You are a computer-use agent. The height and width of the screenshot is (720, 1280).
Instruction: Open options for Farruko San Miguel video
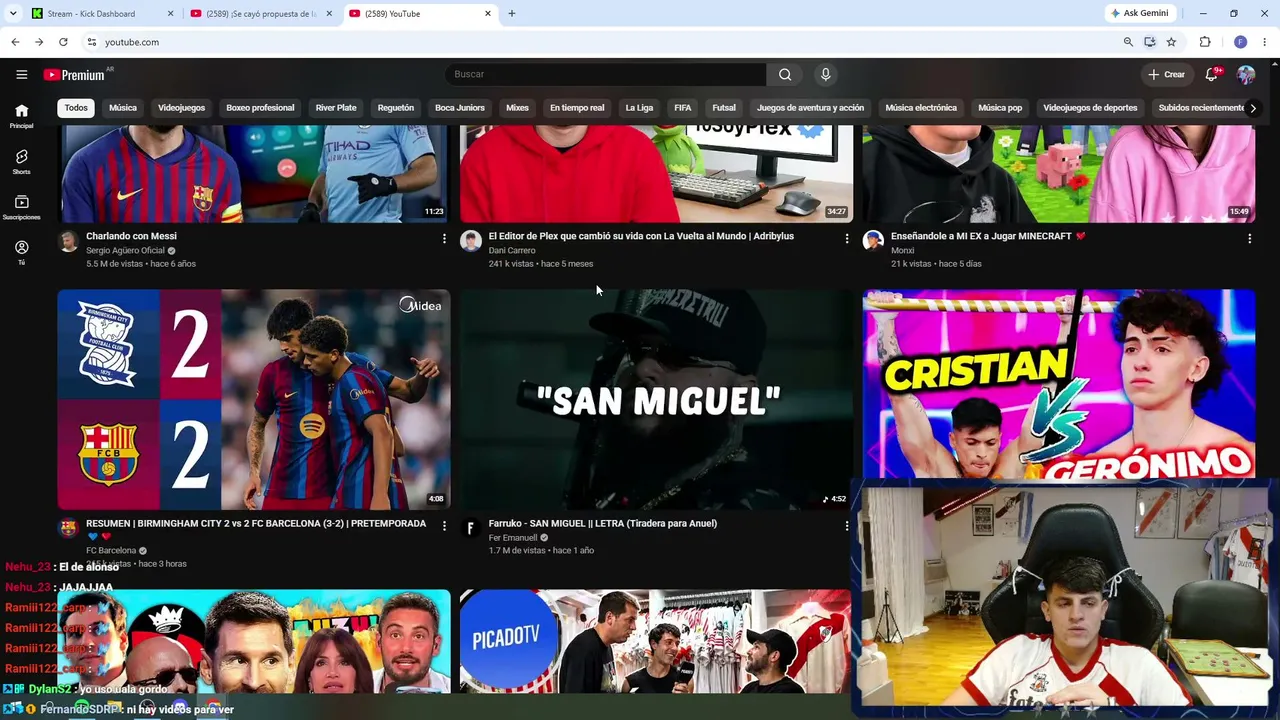[x=847, y=526]
